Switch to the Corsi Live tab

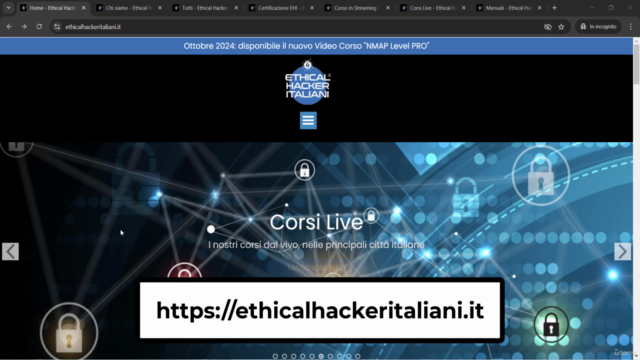click(x=433, y=8)
